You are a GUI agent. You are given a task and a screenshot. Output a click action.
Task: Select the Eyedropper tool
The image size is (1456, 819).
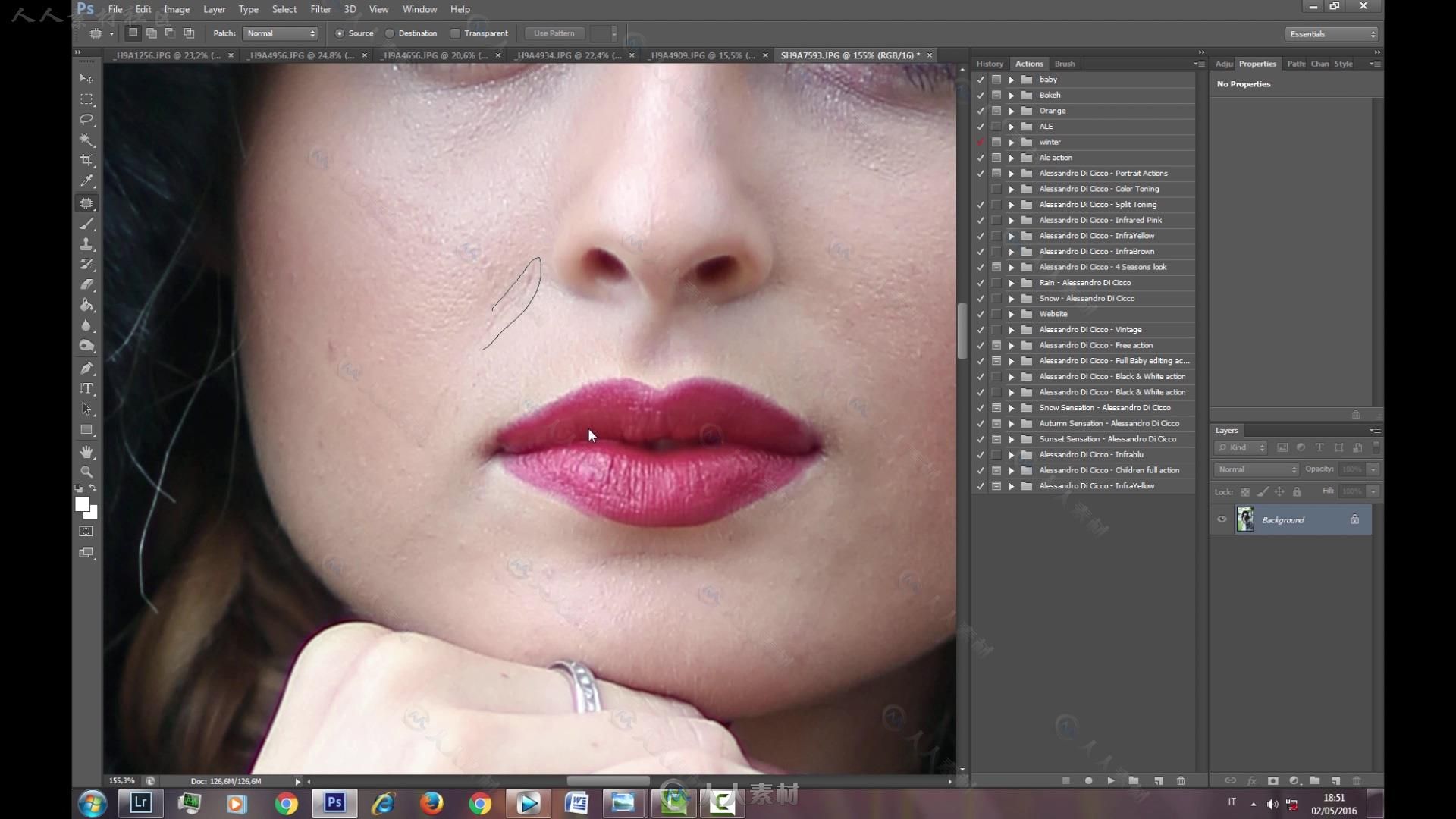point(86,181)
